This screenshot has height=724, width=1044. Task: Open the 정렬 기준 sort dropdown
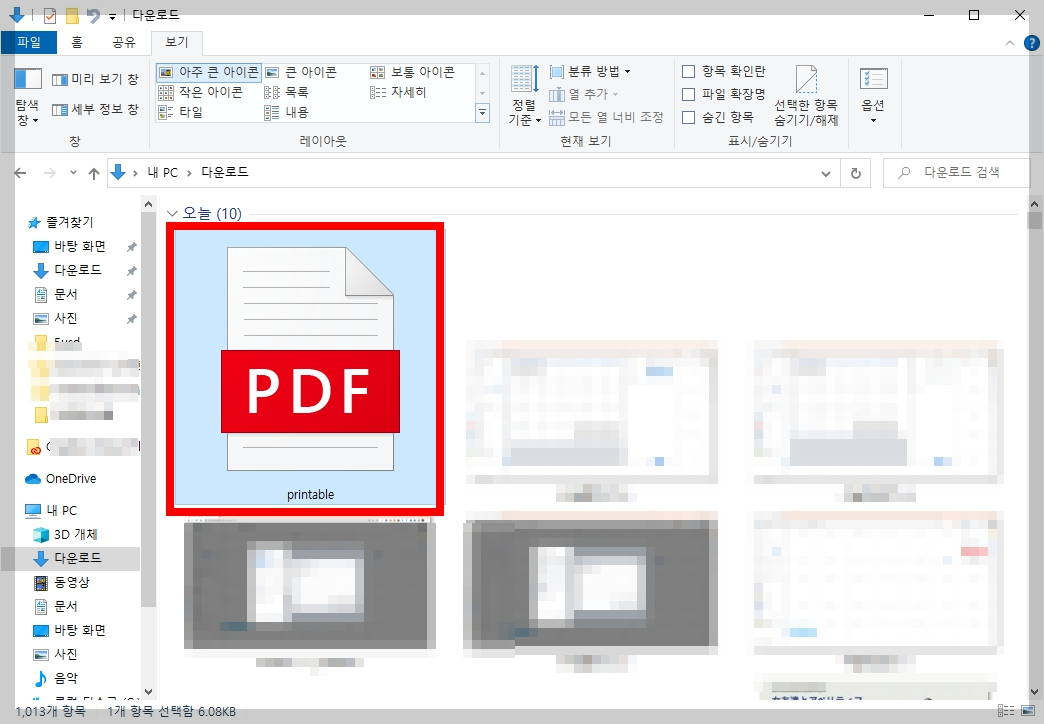(x=525, y=97)
